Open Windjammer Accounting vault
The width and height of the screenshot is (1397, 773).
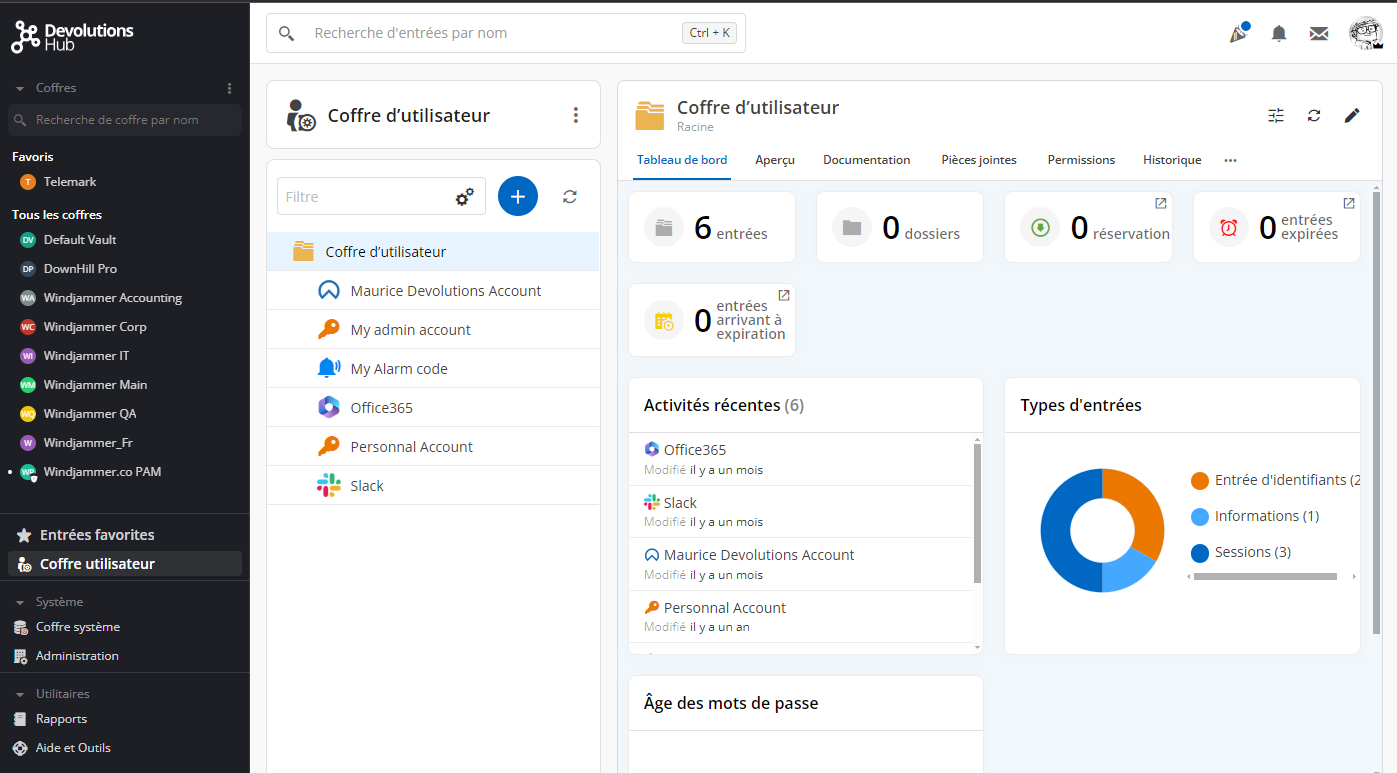[x=125, y=298]
